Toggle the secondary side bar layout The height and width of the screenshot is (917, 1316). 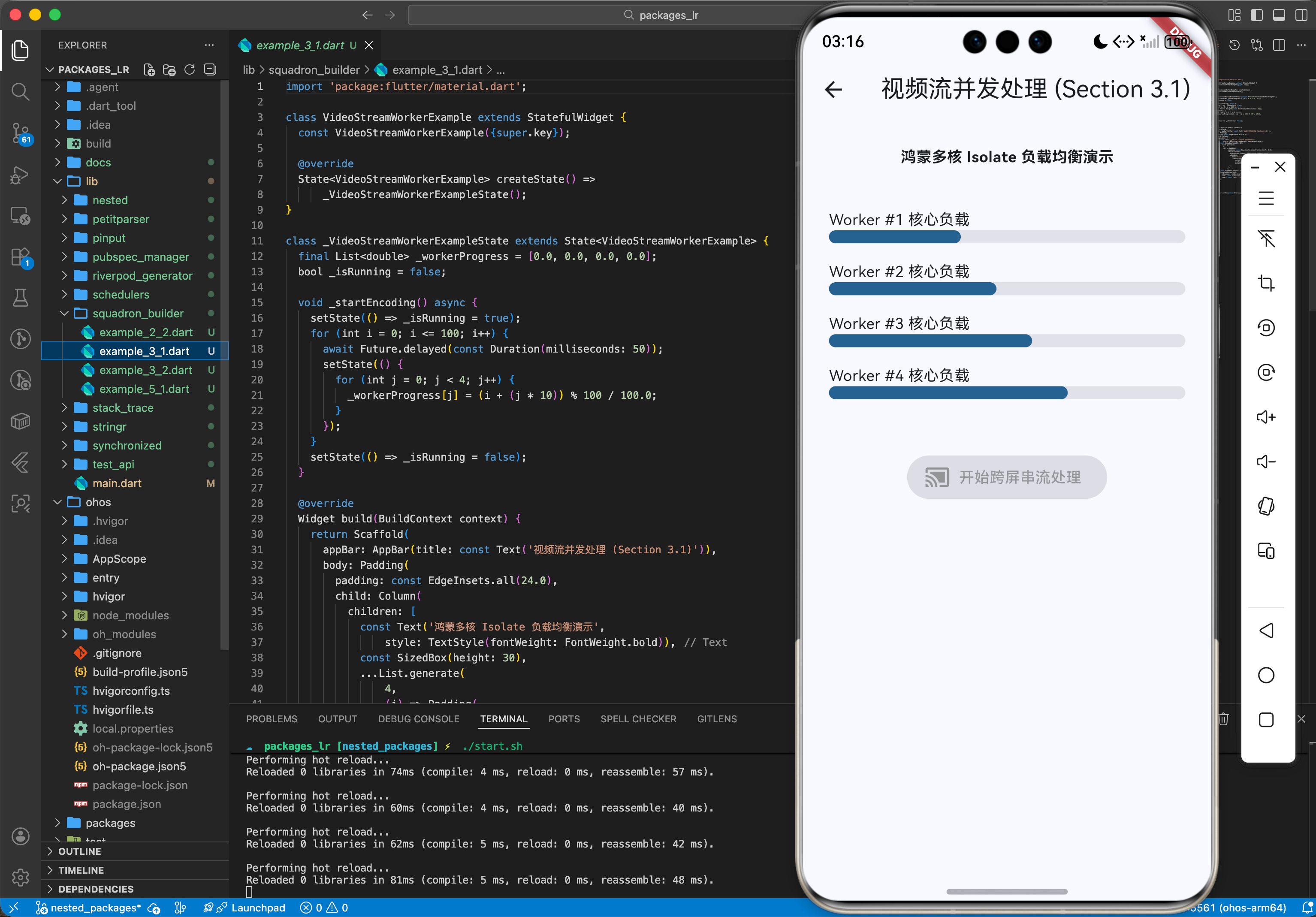(x=1301, y=15)
